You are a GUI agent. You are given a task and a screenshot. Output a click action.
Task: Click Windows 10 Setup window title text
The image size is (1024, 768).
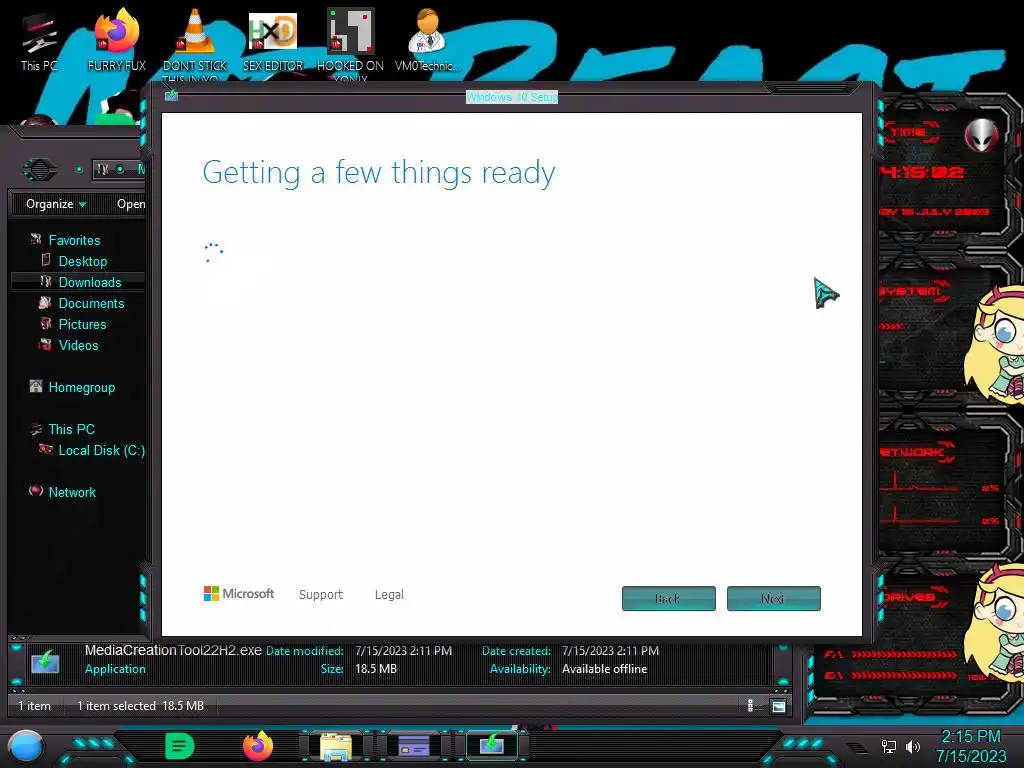coord(511,97)
